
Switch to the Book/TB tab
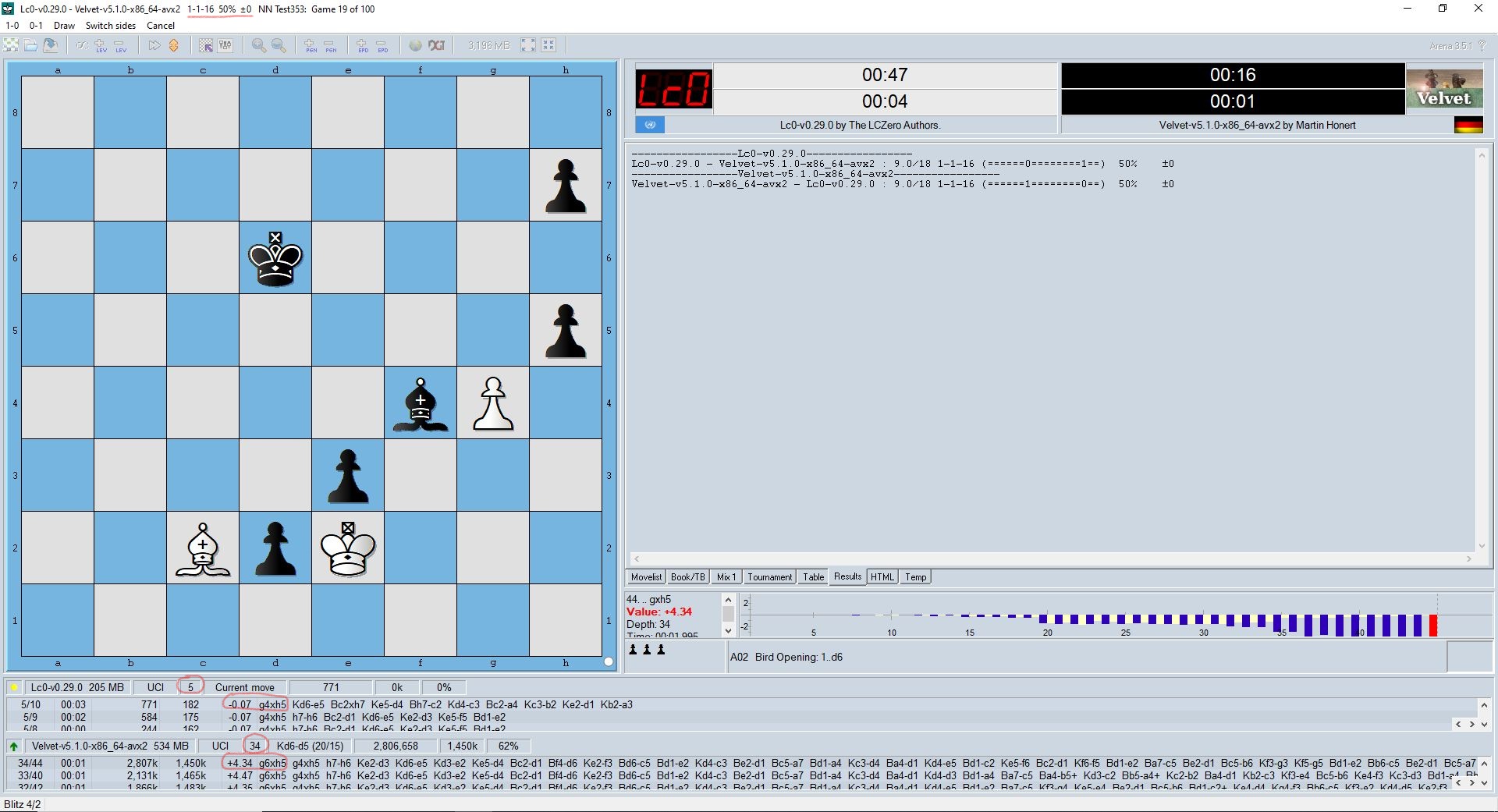point(687,577)
